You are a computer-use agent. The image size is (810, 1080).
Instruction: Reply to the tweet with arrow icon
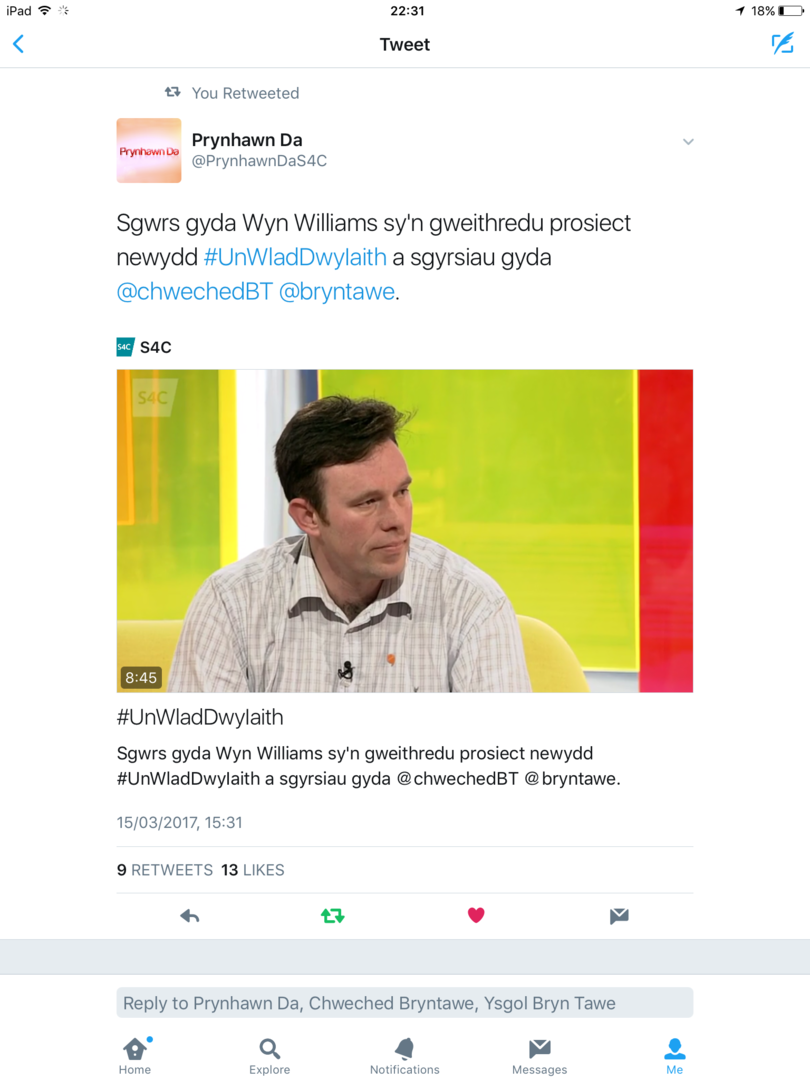click(189, 915)
